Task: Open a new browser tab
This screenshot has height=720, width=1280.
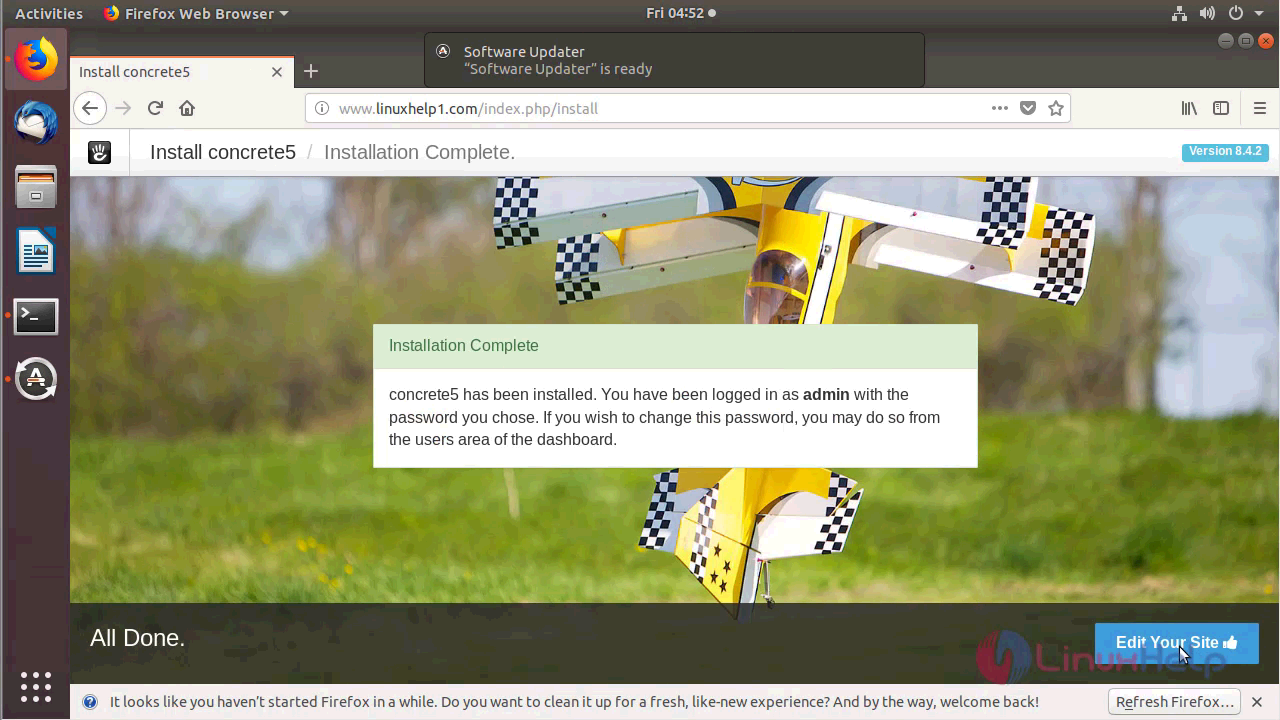Action: point(311,71)
